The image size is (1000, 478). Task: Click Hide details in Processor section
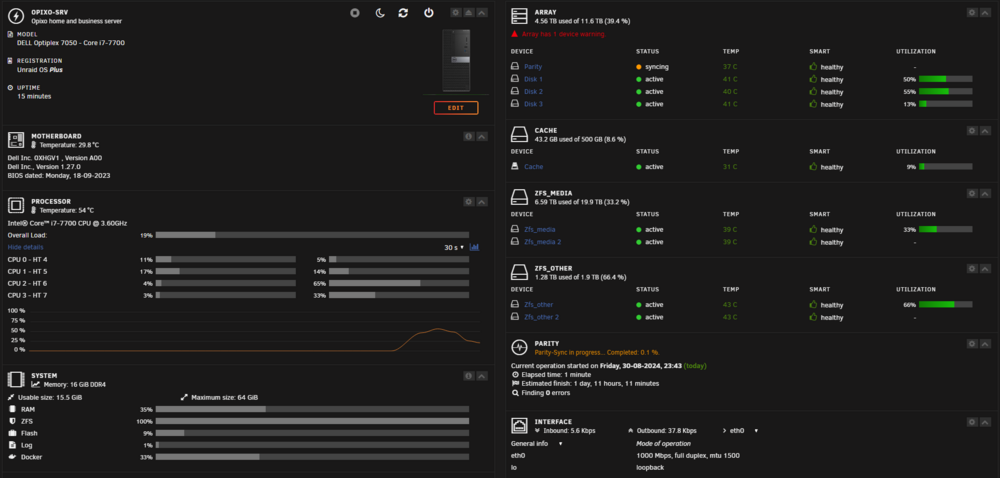point(26,247)
